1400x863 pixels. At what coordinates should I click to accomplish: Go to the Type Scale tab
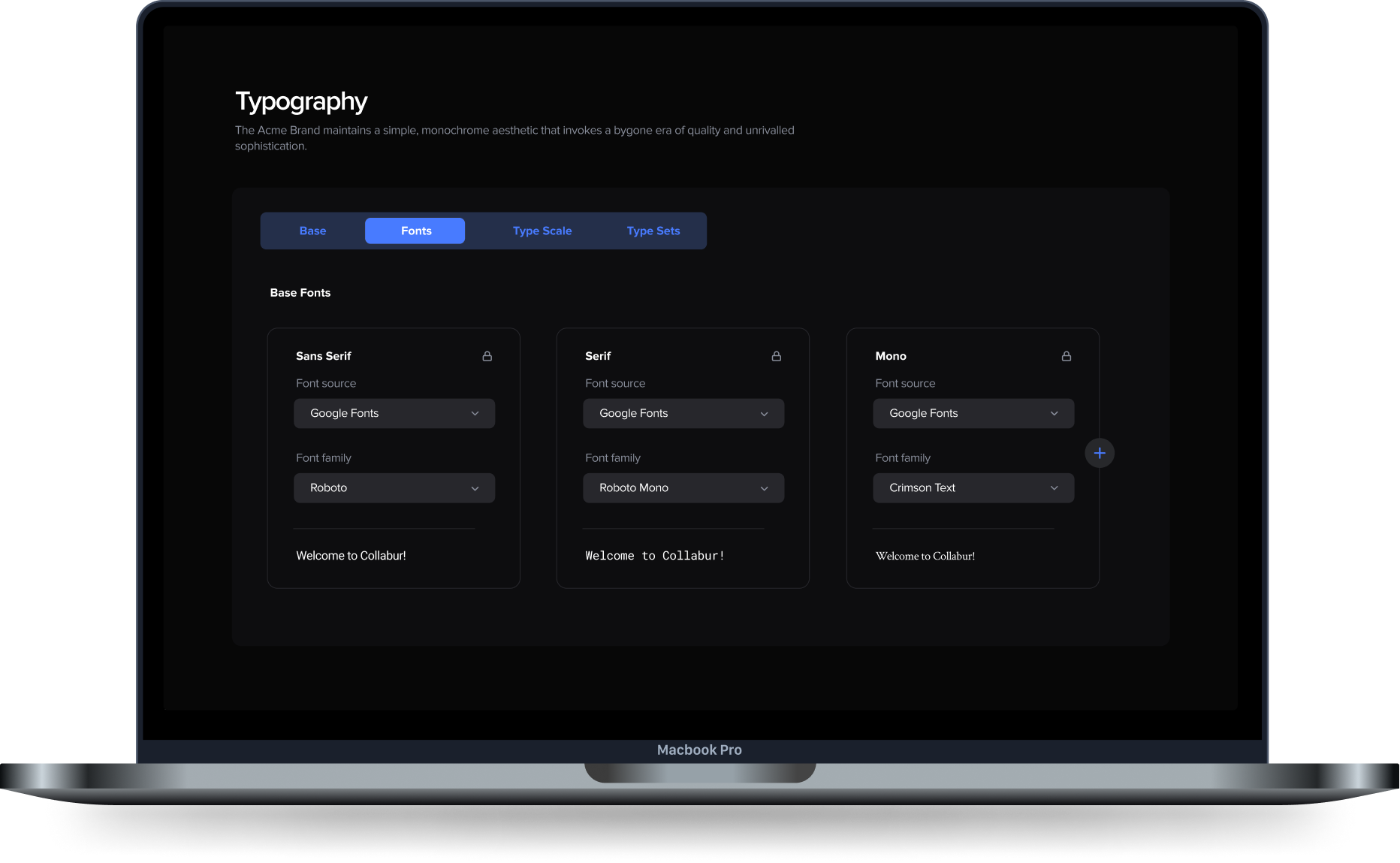tap(542, 231)
